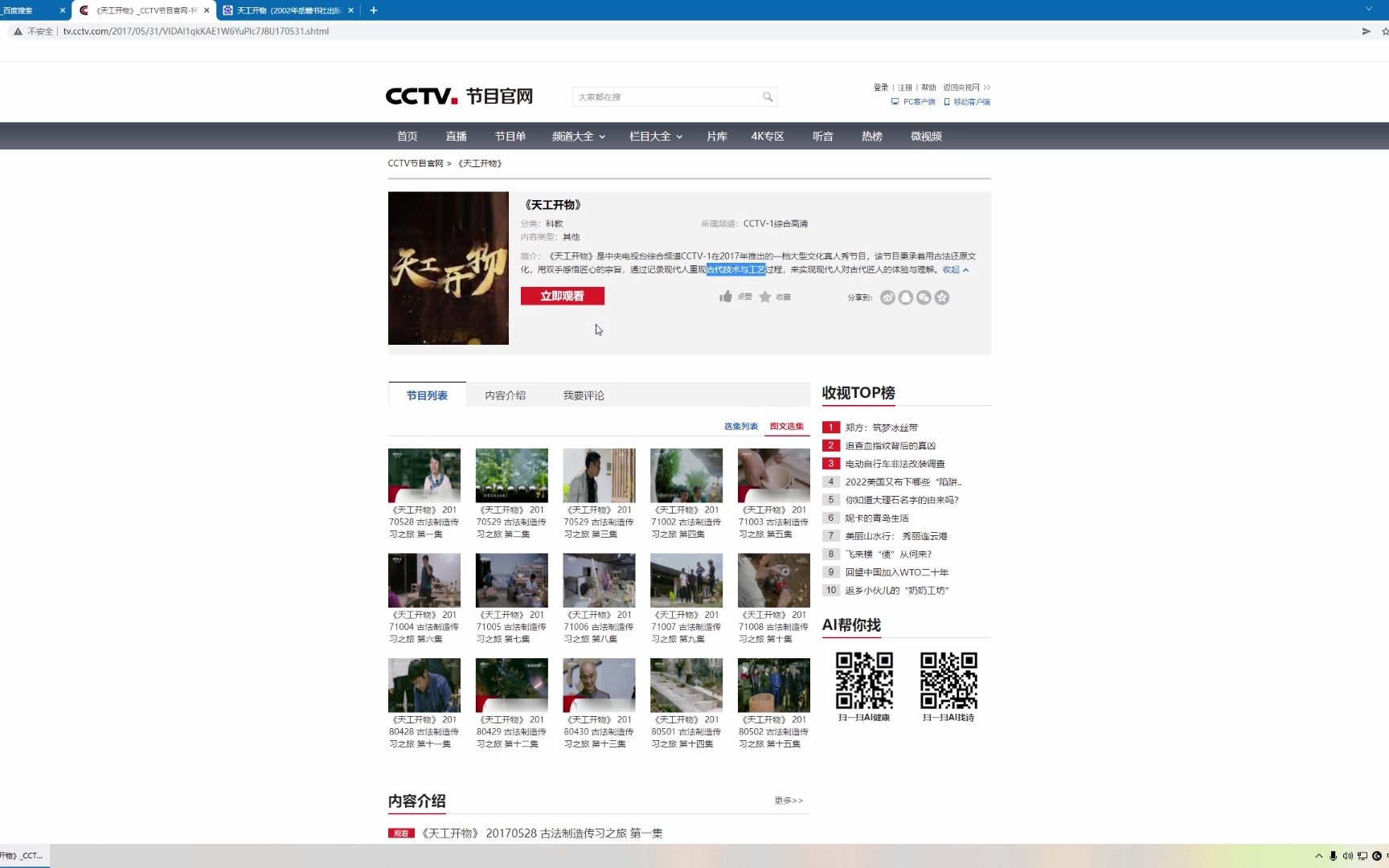
Task: Go to 首页 in navigation bar
Action: [408, 137]
